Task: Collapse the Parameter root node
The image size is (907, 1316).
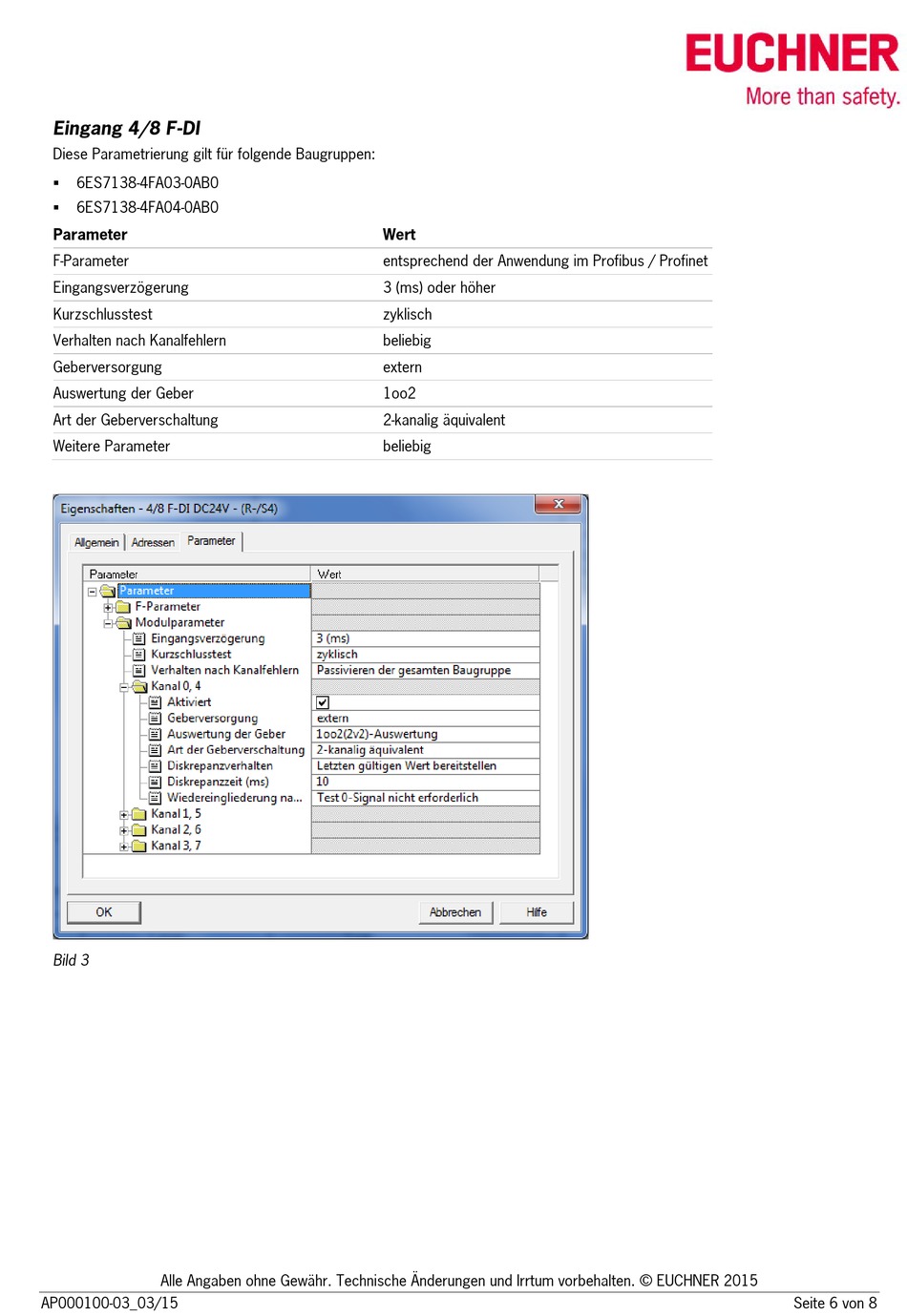Action: 93,592
